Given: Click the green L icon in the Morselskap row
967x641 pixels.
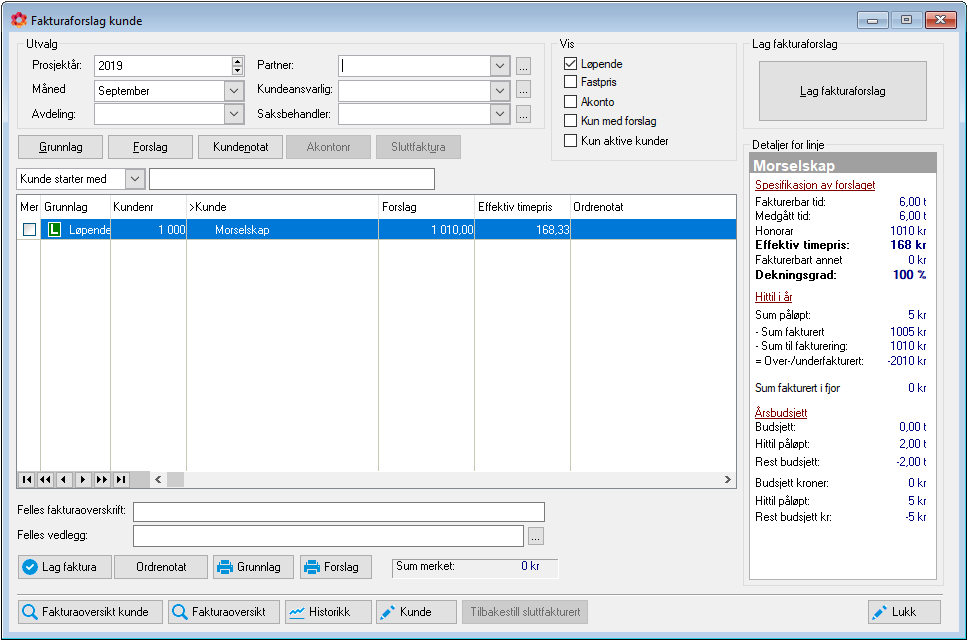Looking at the screenshot, I should pos(55,230).
